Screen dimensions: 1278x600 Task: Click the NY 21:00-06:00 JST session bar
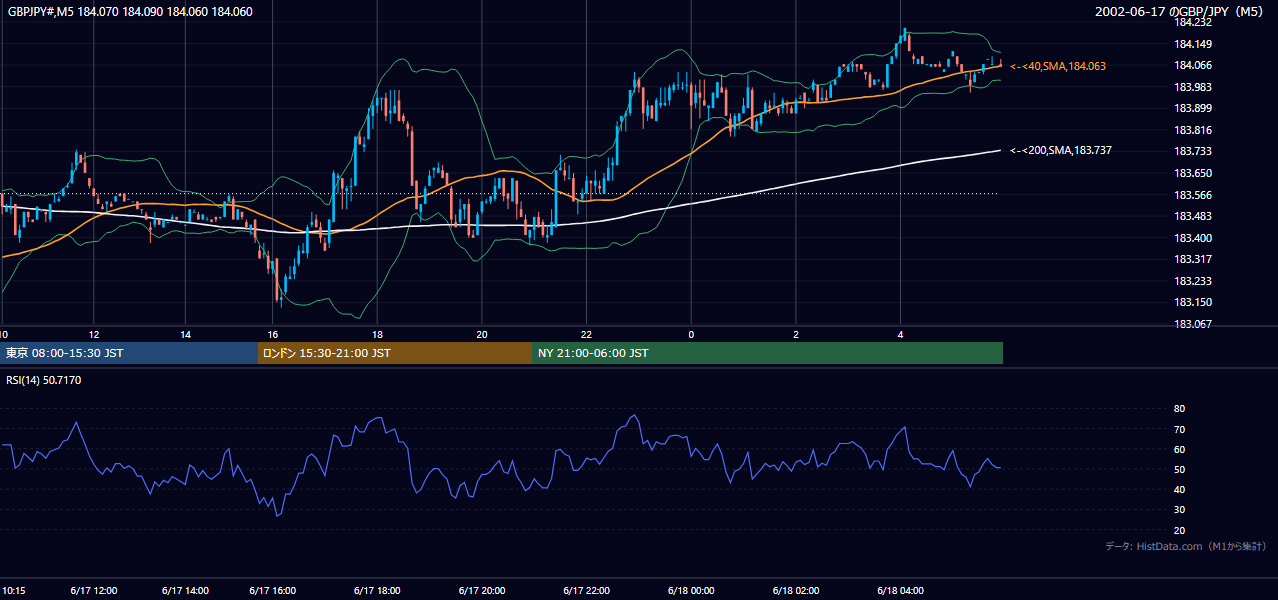pyautogui.click(x=767, y=353)
